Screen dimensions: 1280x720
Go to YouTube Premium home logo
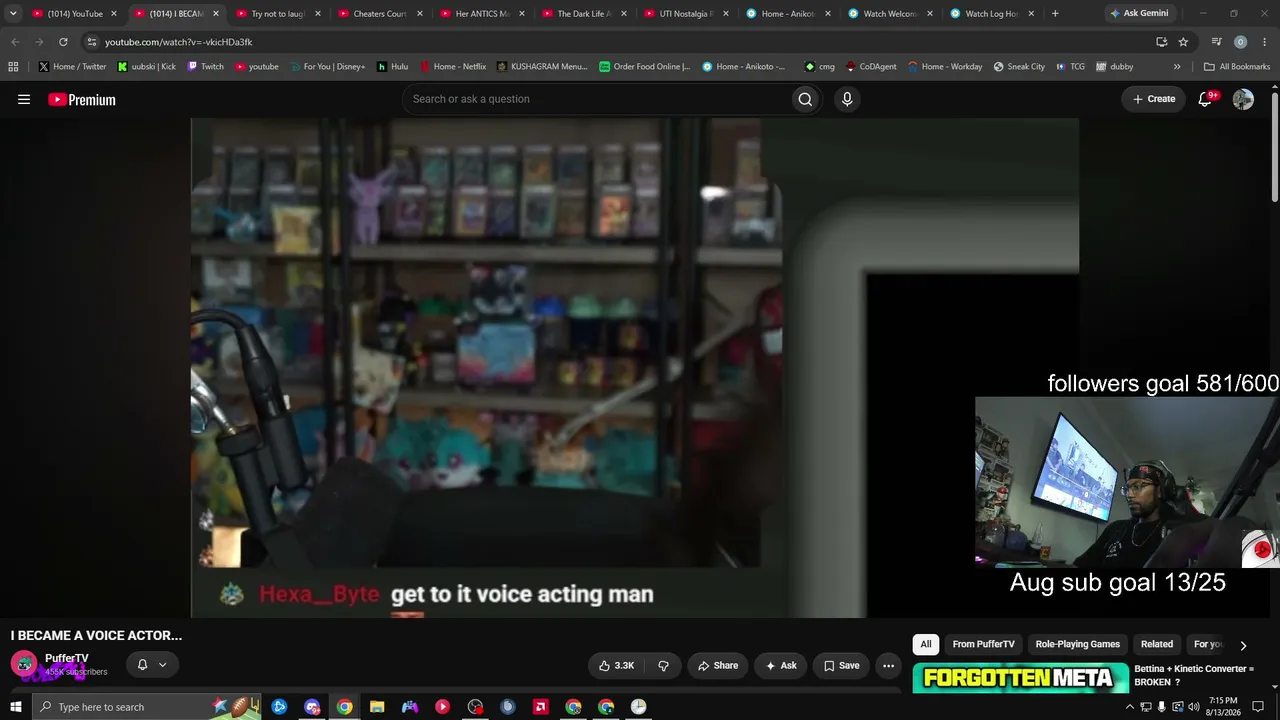click(82, 99)
